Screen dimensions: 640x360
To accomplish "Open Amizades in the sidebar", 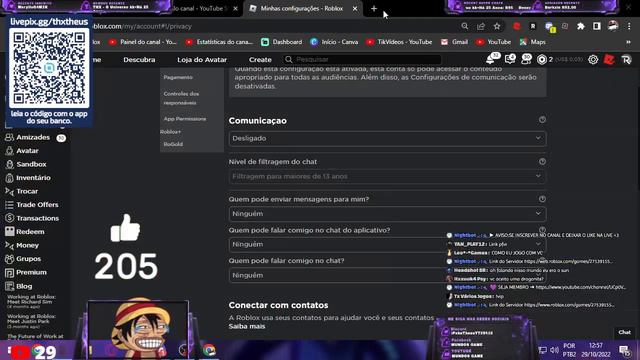I will point(33,138).
